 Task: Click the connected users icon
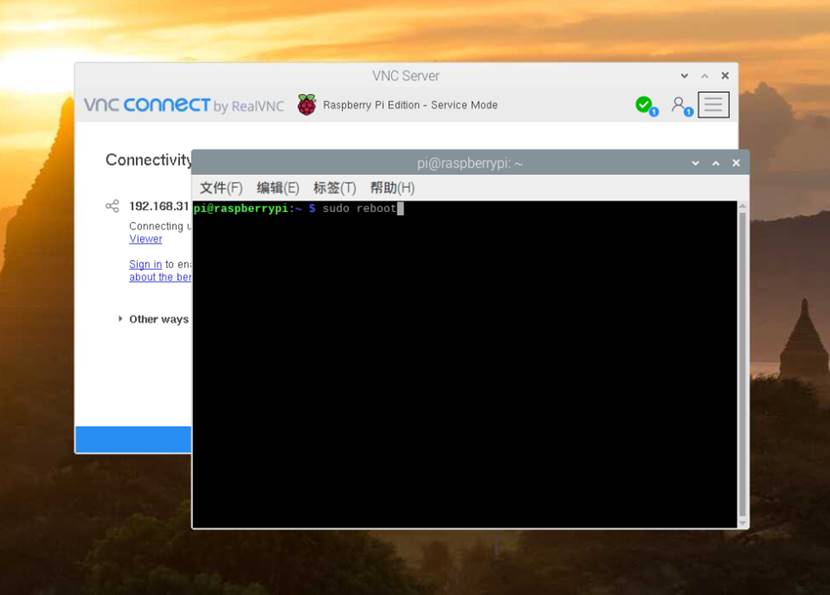679,104
